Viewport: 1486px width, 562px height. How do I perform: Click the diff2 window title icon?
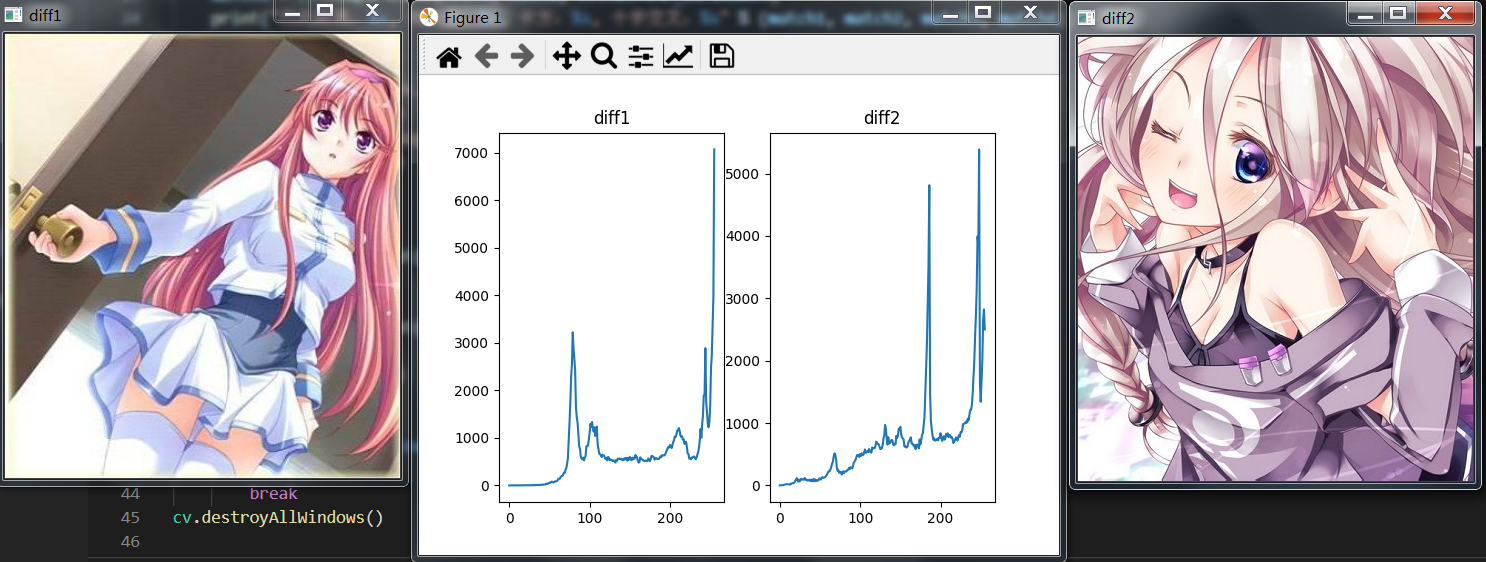(x=1086, y=18)
